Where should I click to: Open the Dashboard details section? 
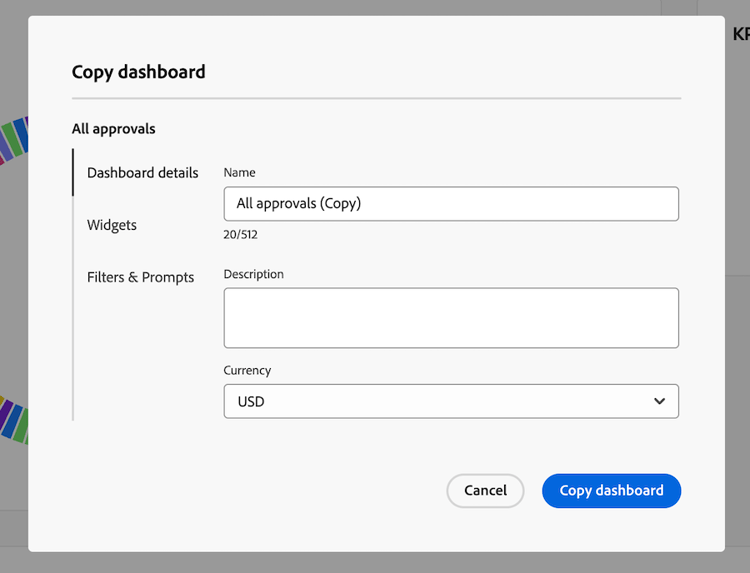[x=142, y=173]
